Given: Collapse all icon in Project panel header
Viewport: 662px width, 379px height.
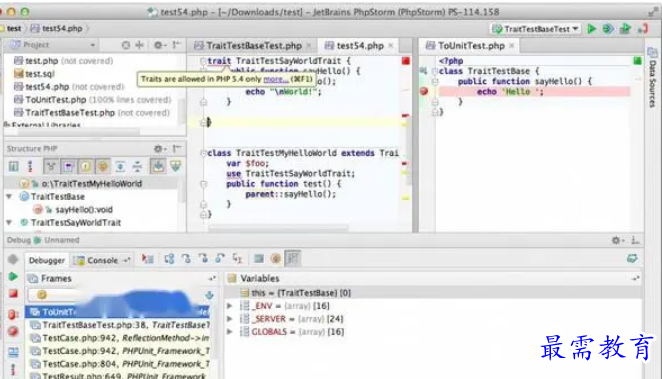Looking at the screenshot, I should (x=140, y=45).
